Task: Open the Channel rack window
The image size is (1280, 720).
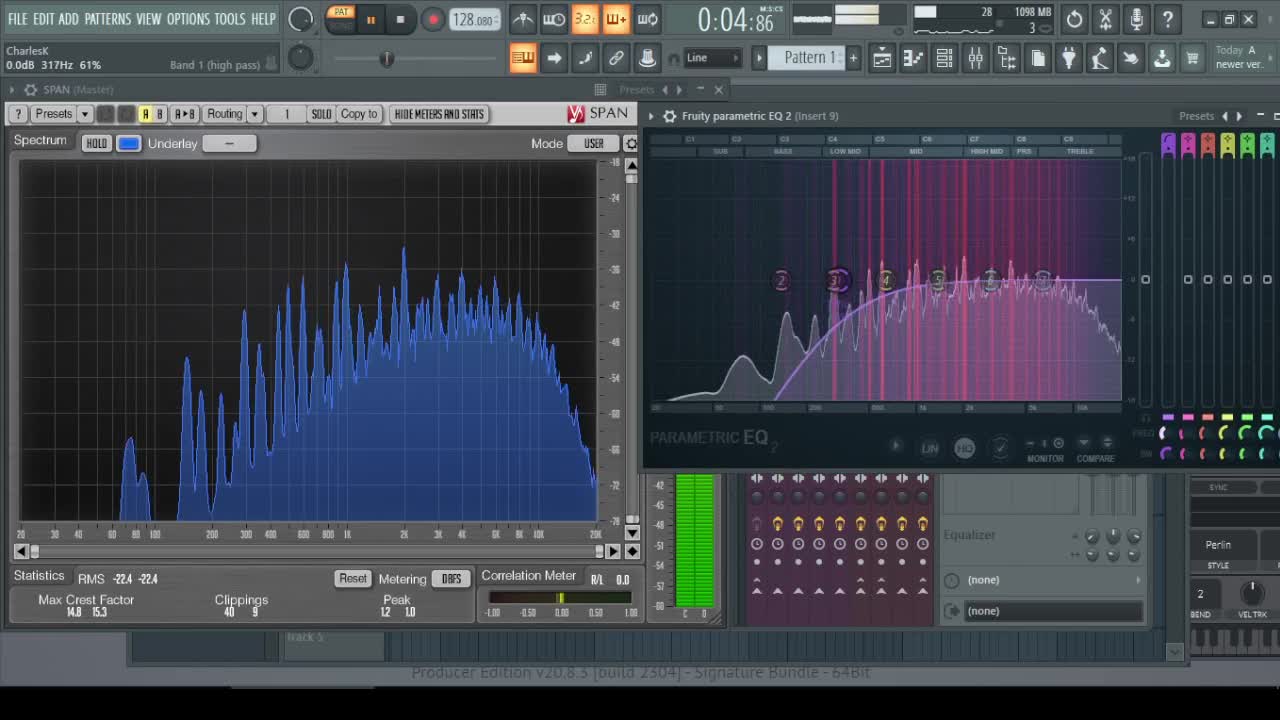Action: [944, 59]
